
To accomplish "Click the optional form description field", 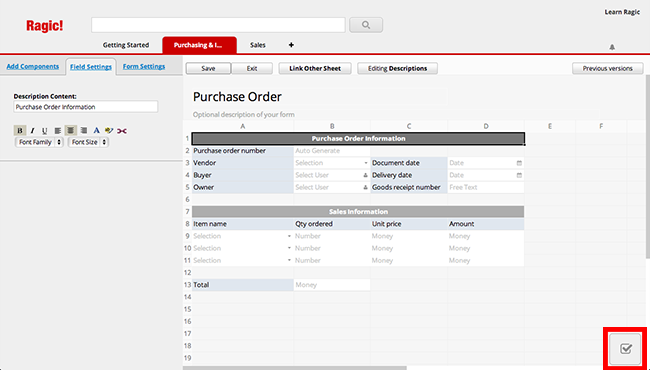I will (x=244, y=115).
